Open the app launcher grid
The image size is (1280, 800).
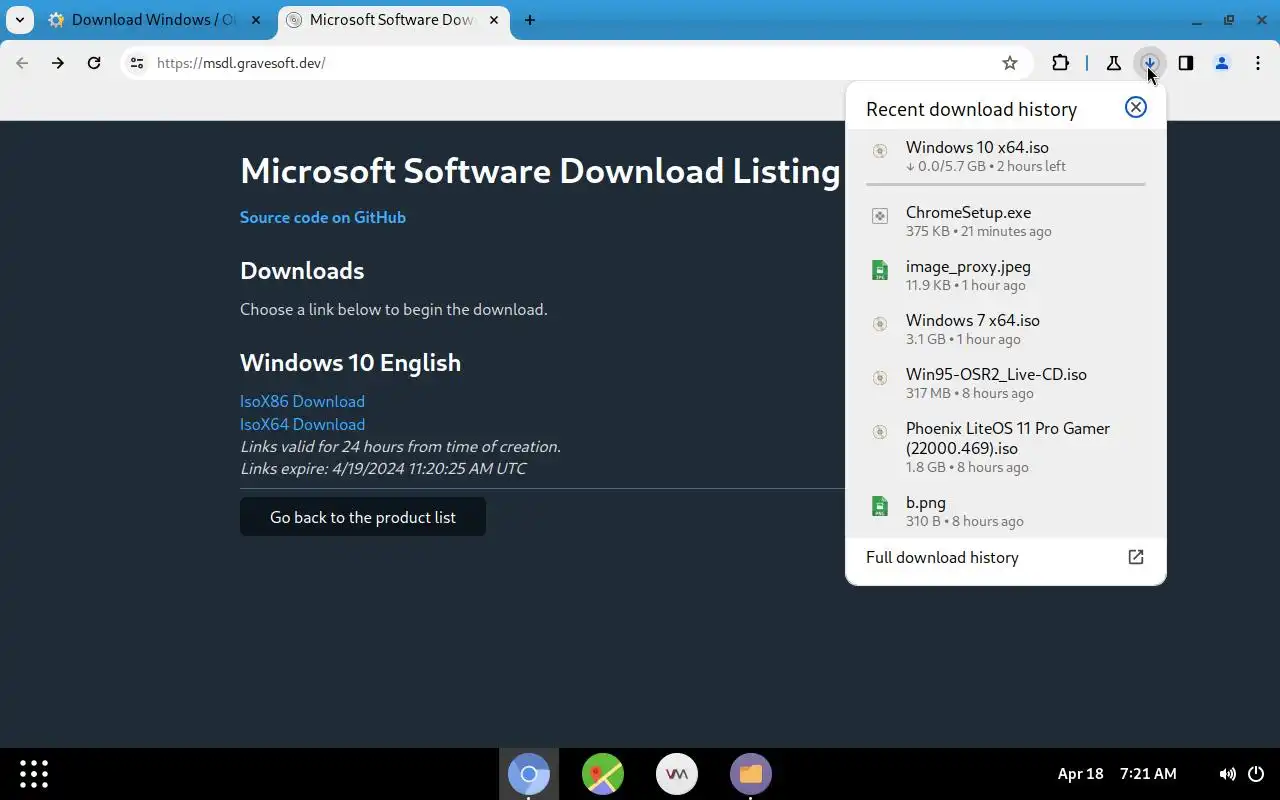coord(34,773)
